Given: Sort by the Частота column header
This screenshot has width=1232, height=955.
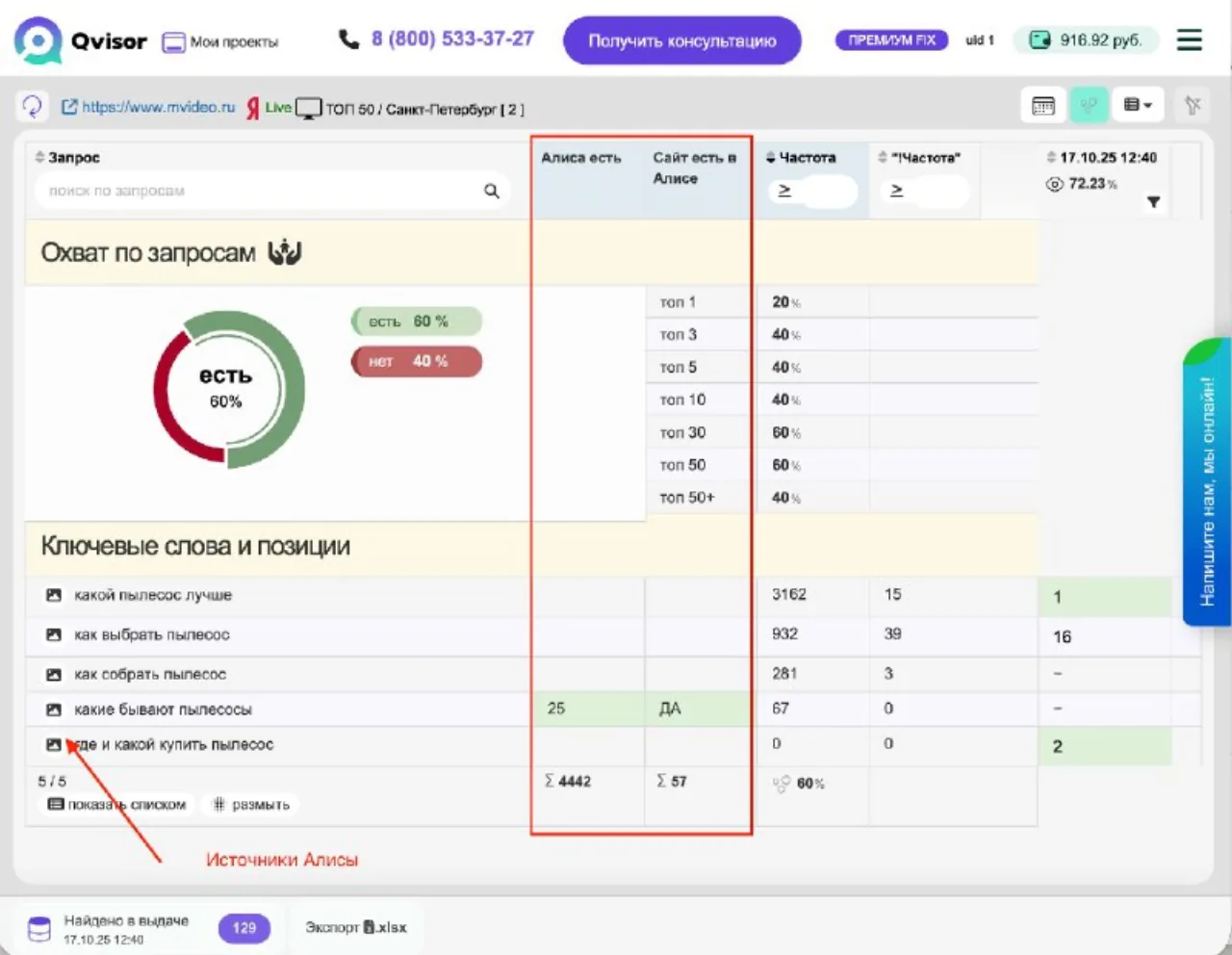Looking at the screenshot, I should tap(801, 157).
